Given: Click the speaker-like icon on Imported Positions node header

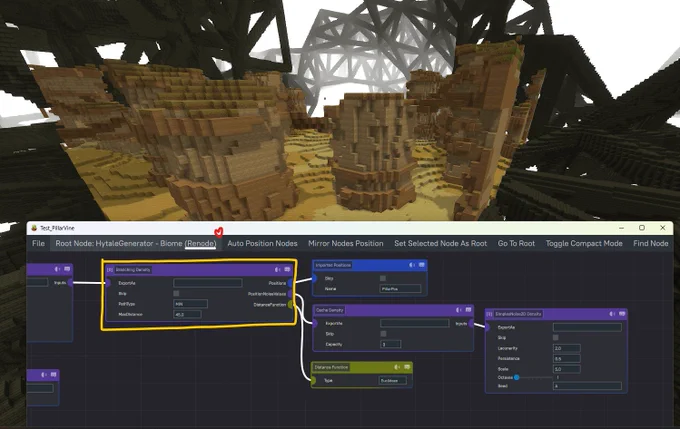Looking at the screenshot, I should tap(412, 265).
